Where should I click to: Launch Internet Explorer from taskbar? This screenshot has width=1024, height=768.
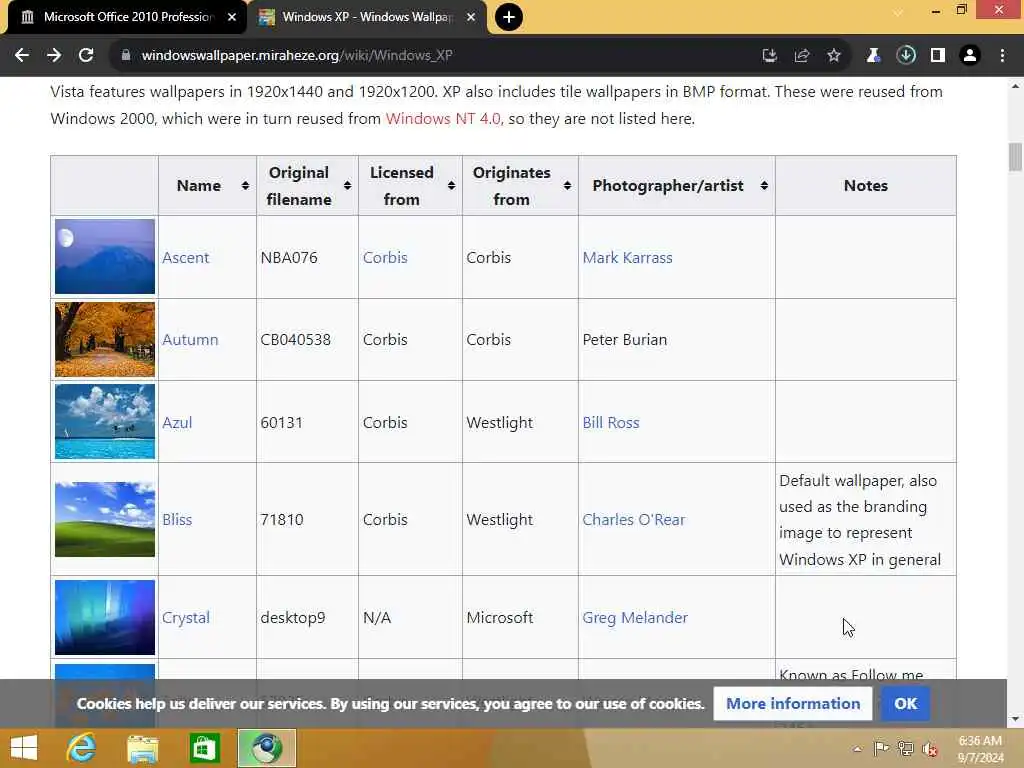point(82,748)
